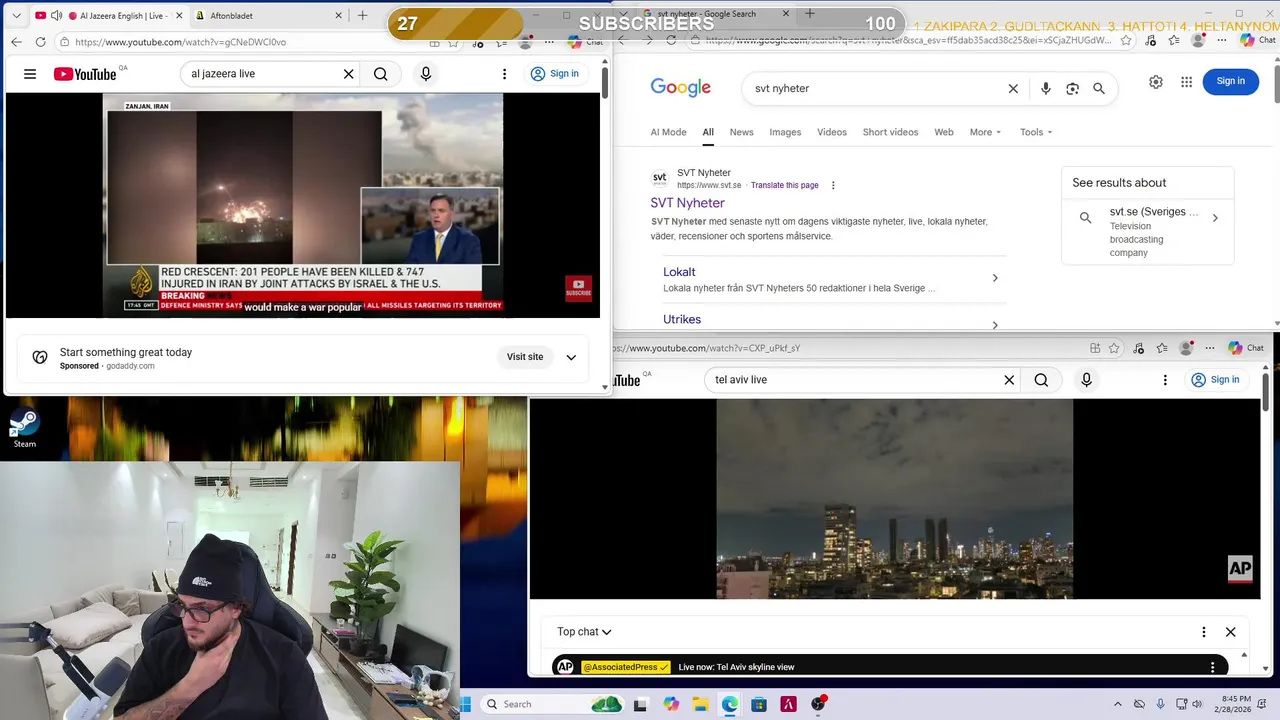Open the Lokalt sitelink
This screenshot has height=720, width=1280.
679,272
